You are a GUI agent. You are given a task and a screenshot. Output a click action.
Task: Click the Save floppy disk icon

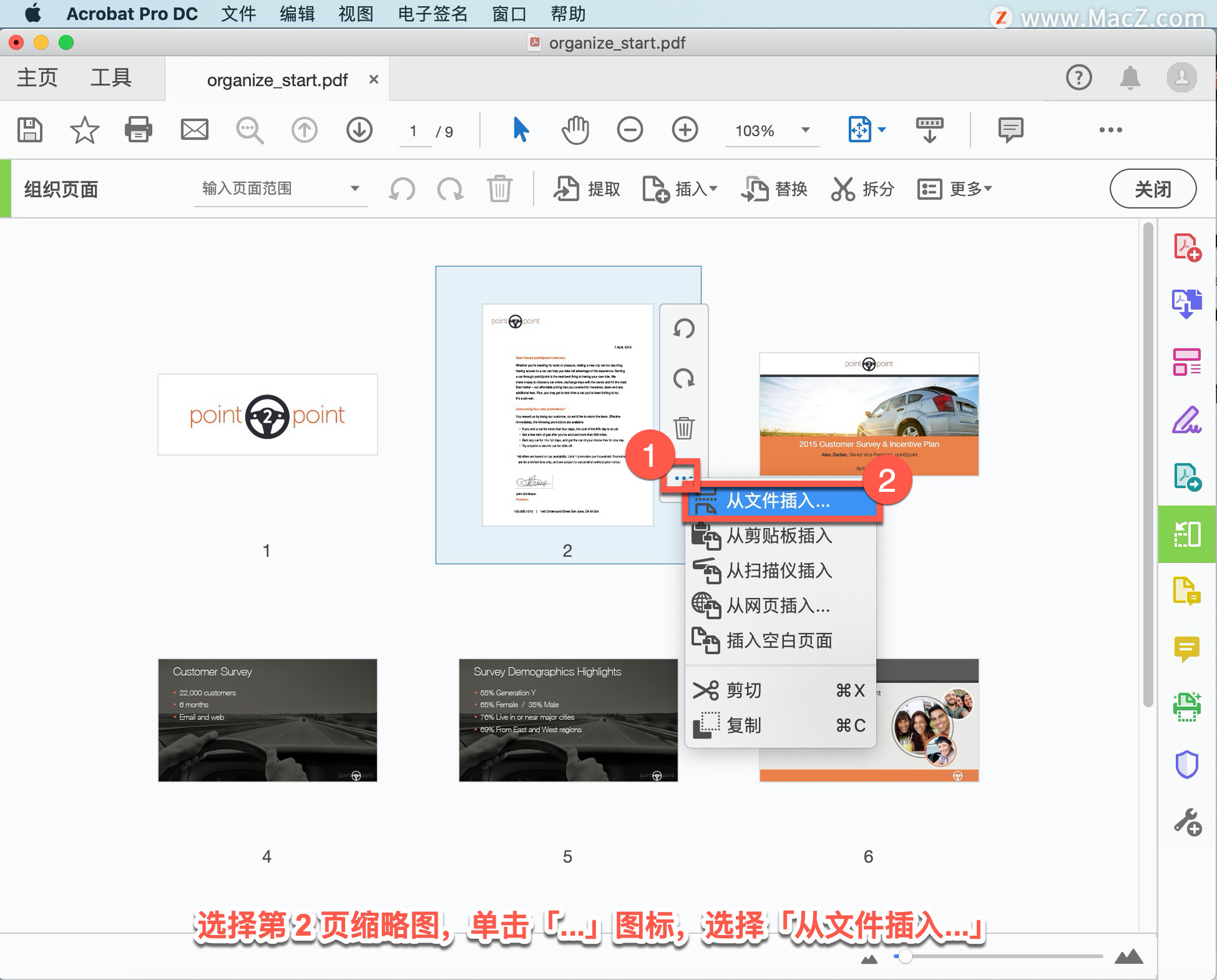29,130
